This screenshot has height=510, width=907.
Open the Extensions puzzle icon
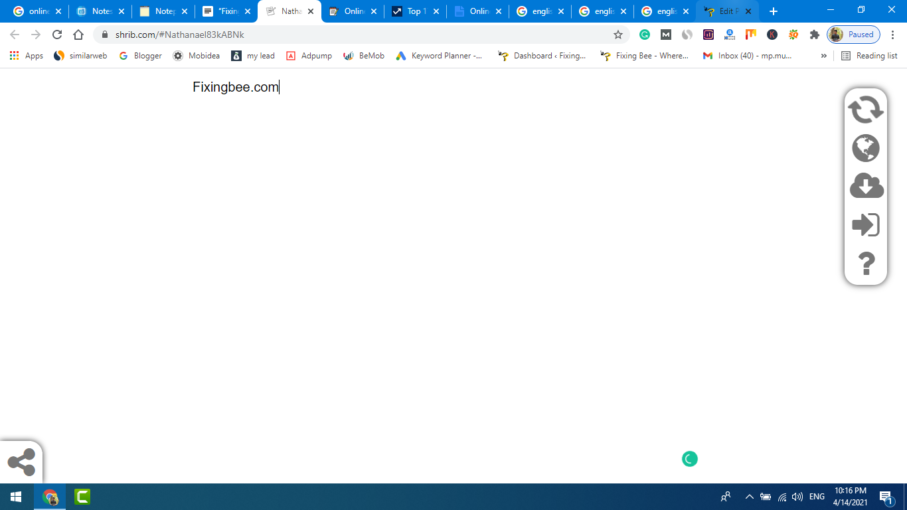click(814, 35)
